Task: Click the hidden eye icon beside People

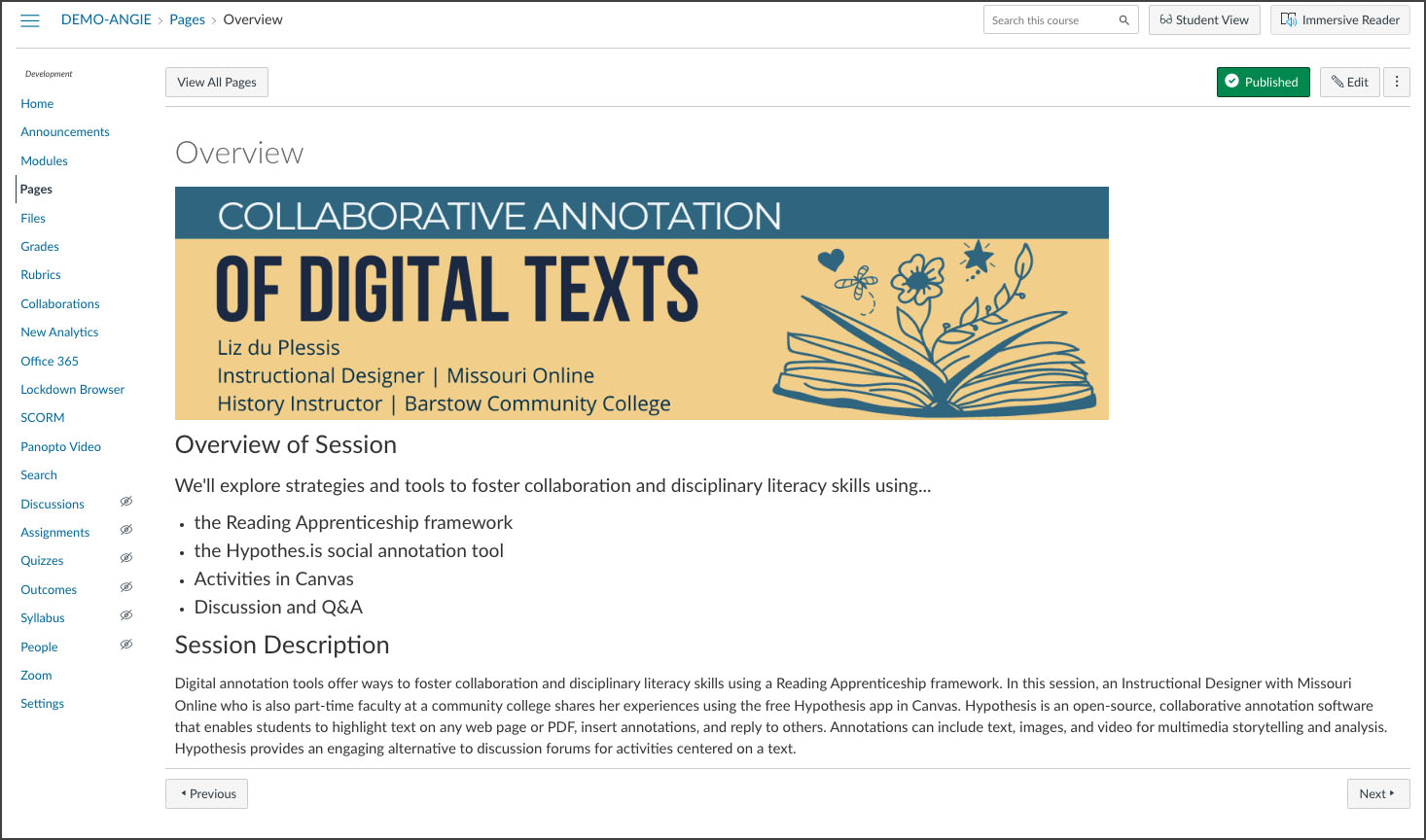Action: (125, 646)
